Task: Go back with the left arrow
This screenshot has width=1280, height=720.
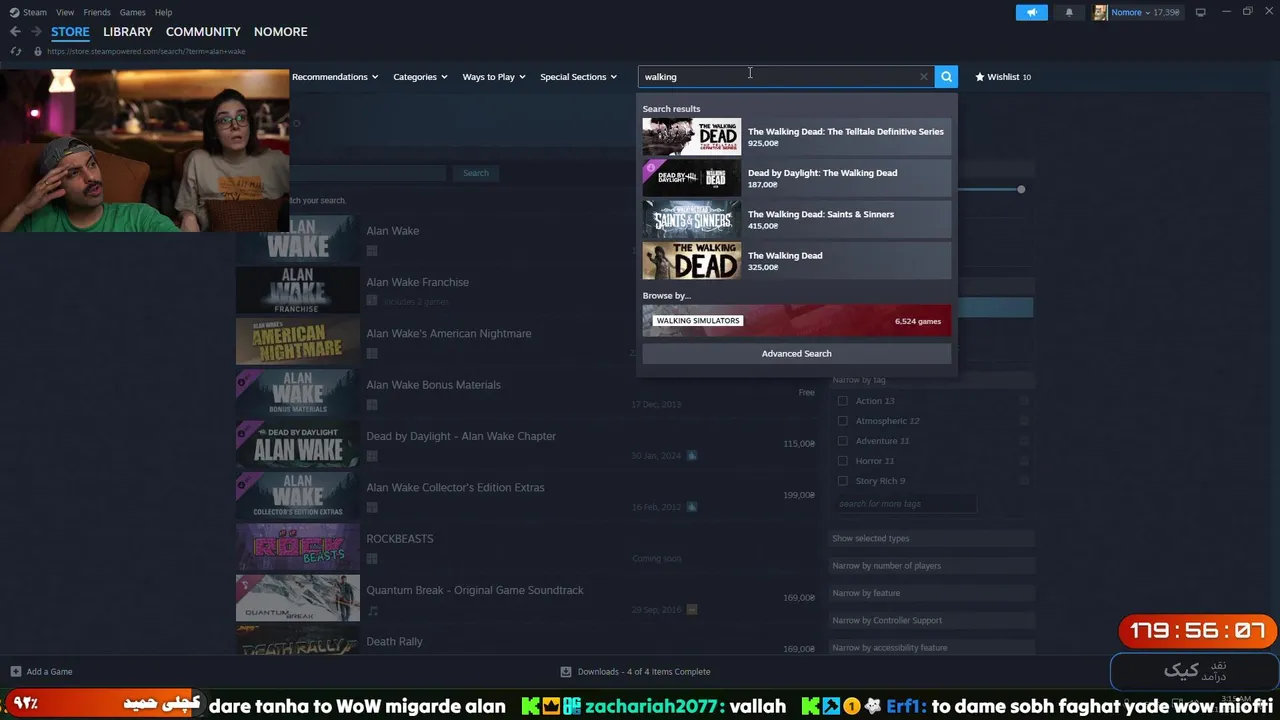Action: (15, 32)
